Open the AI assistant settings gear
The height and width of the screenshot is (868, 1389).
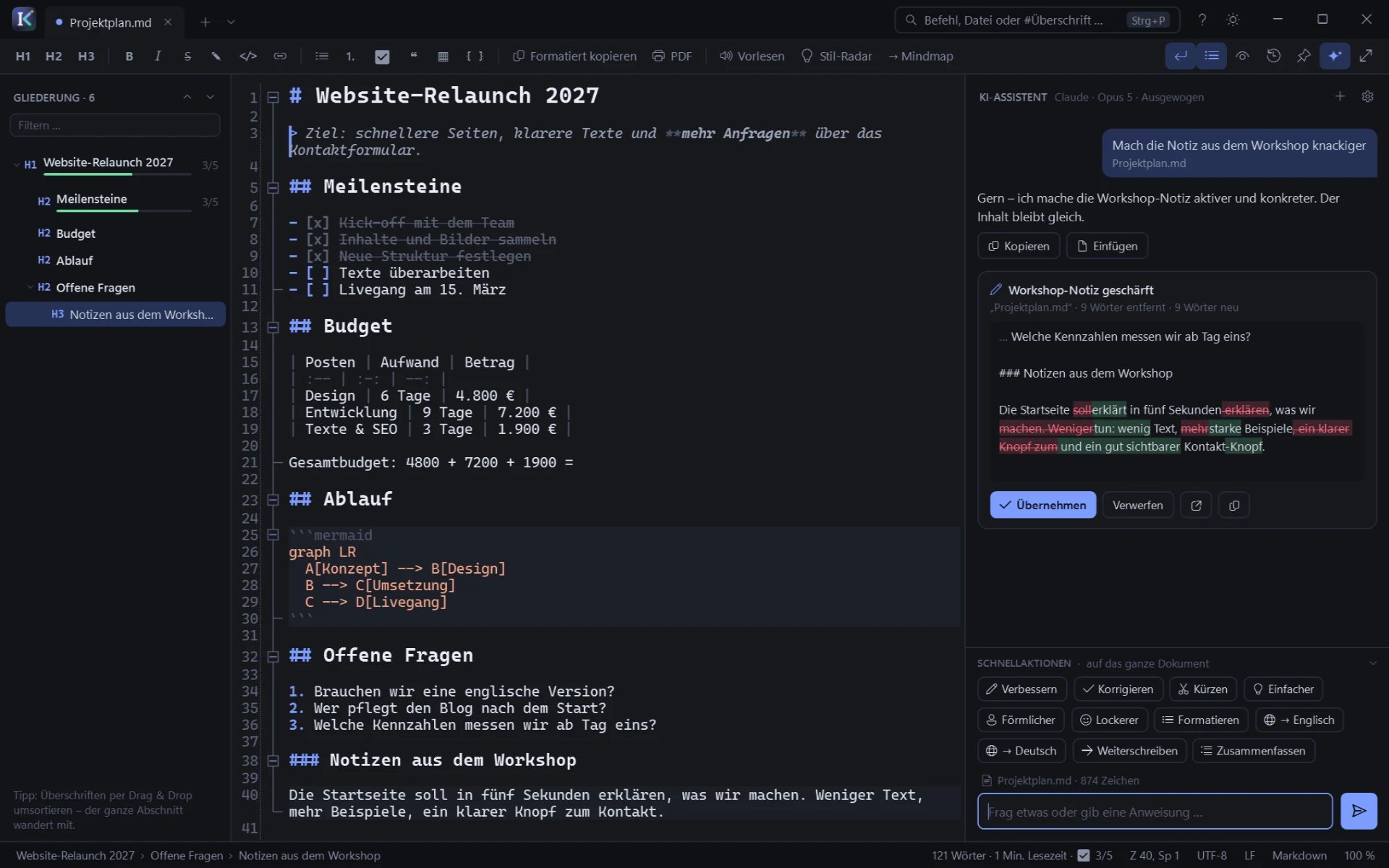coord(1367,96)
